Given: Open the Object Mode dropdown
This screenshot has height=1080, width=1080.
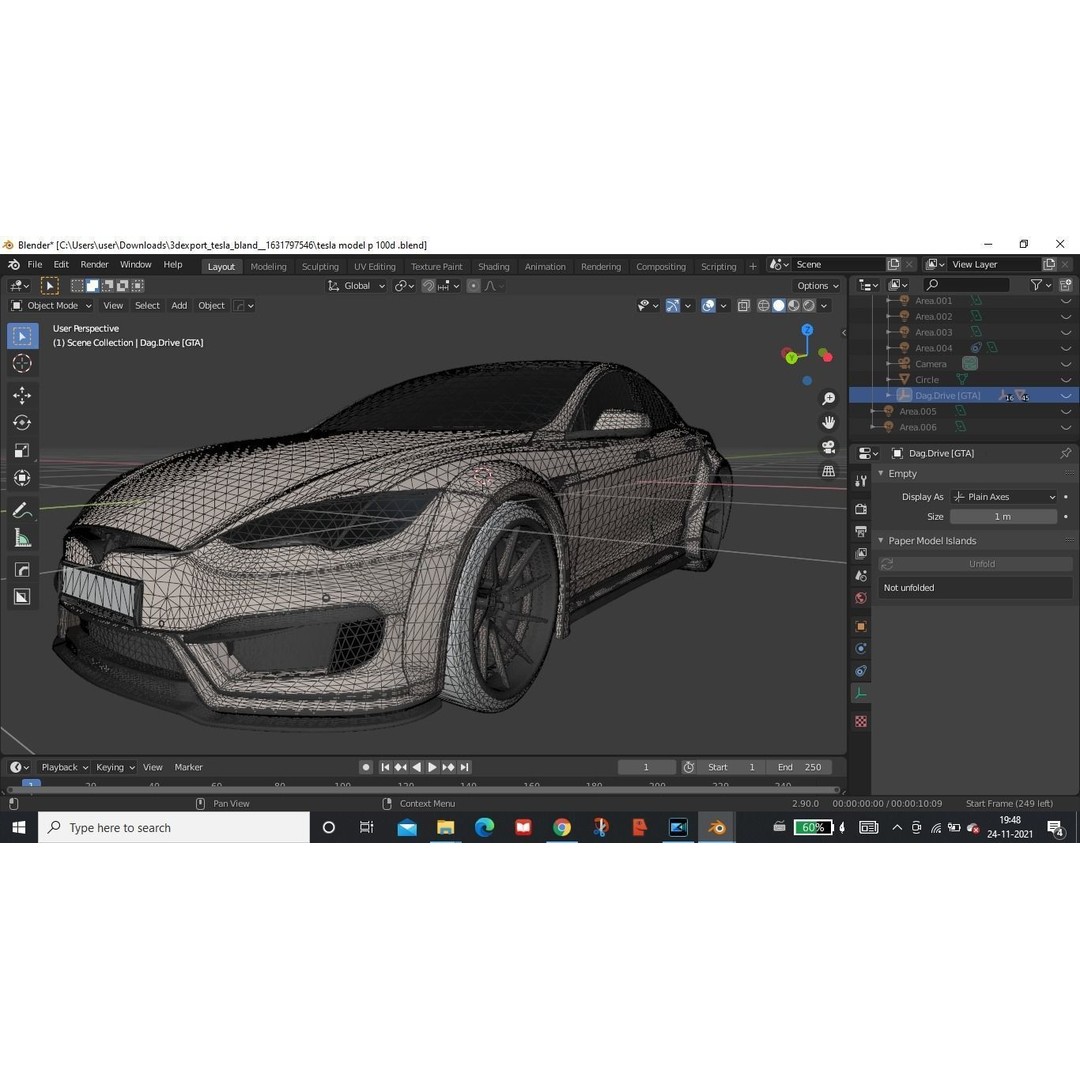Looking at the screenshot, I should click(52, 305).
